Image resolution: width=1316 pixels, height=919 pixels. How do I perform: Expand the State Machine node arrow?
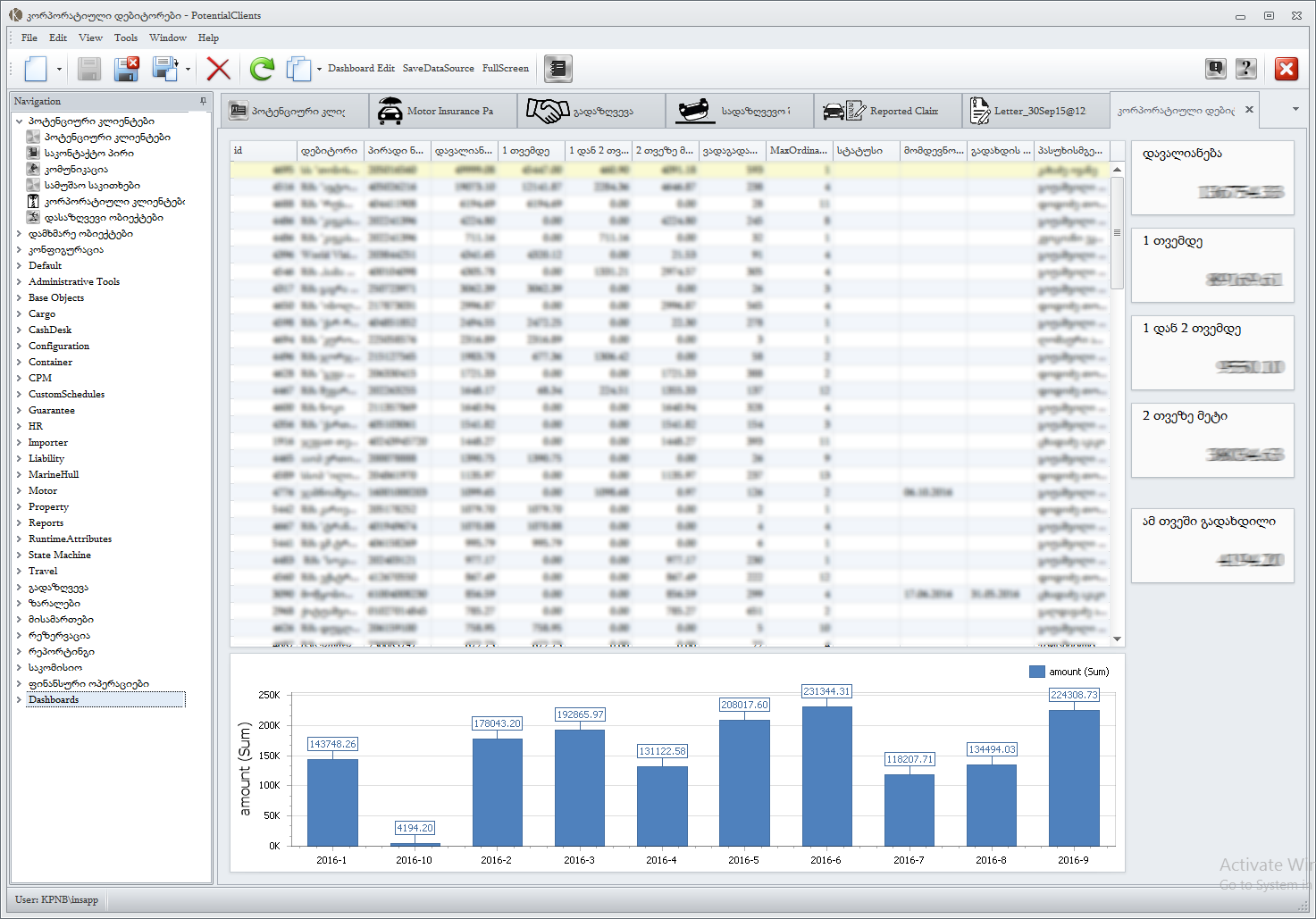coord(20,555)
